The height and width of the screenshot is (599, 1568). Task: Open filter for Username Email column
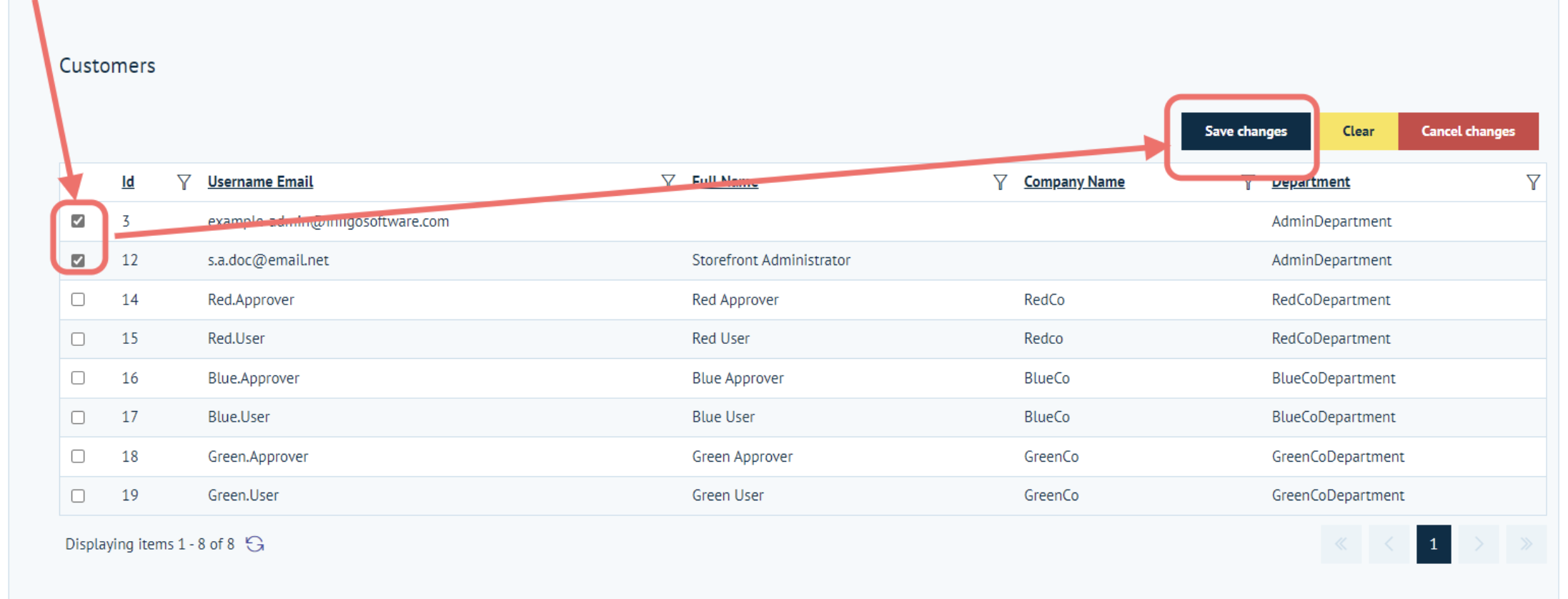tap(668, 181)
